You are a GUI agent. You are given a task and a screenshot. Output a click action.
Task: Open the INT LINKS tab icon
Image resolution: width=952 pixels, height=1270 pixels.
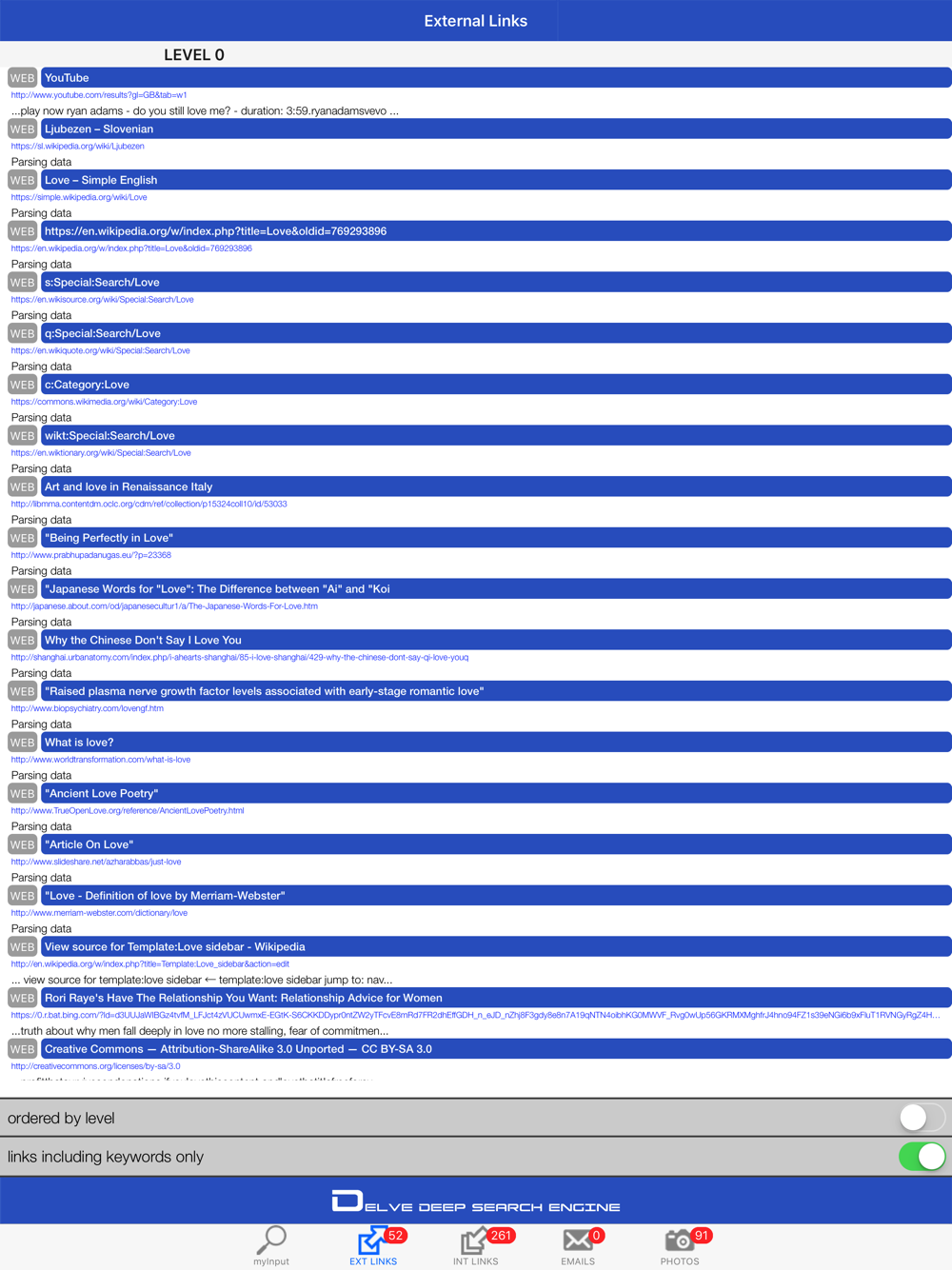(475, 1245)
